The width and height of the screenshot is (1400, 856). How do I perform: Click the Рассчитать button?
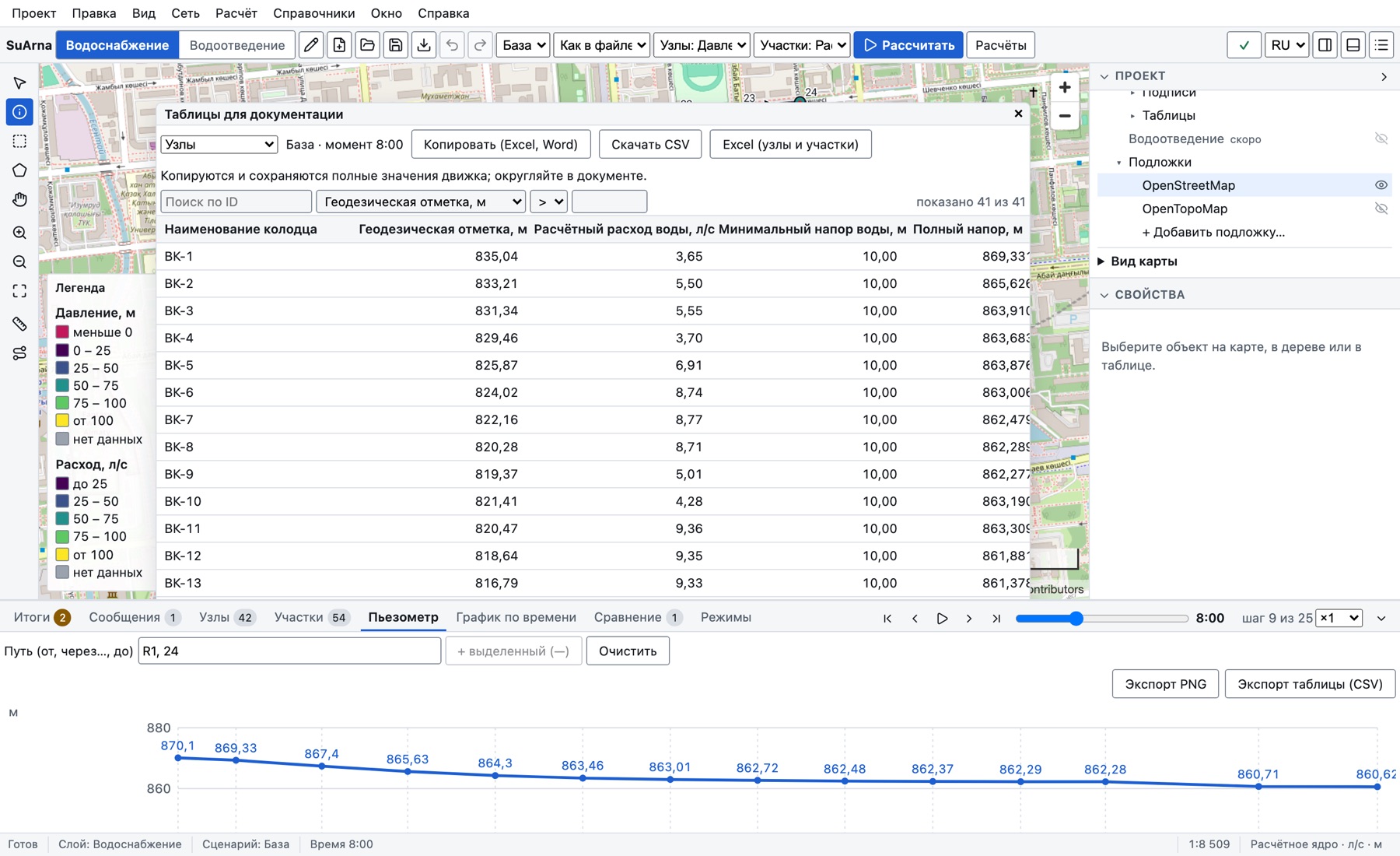coord(908,45)
